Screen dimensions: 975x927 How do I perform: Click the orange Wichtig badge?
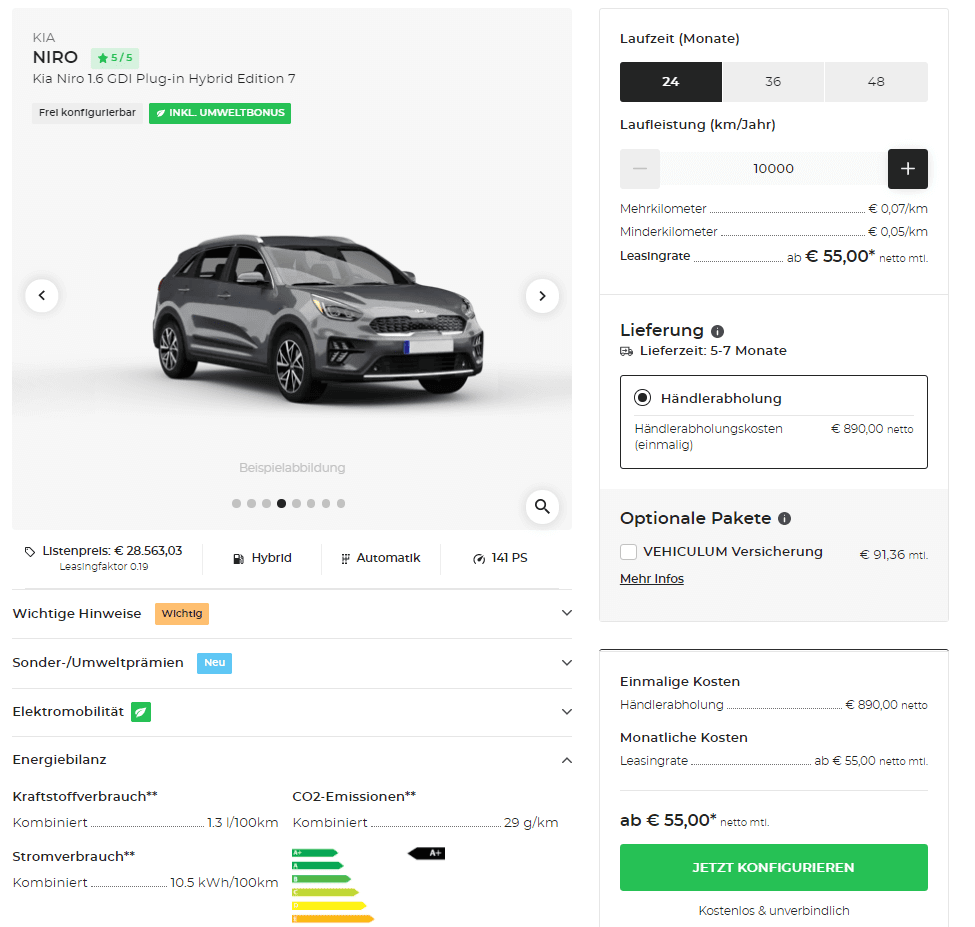(x=182, y=614)
